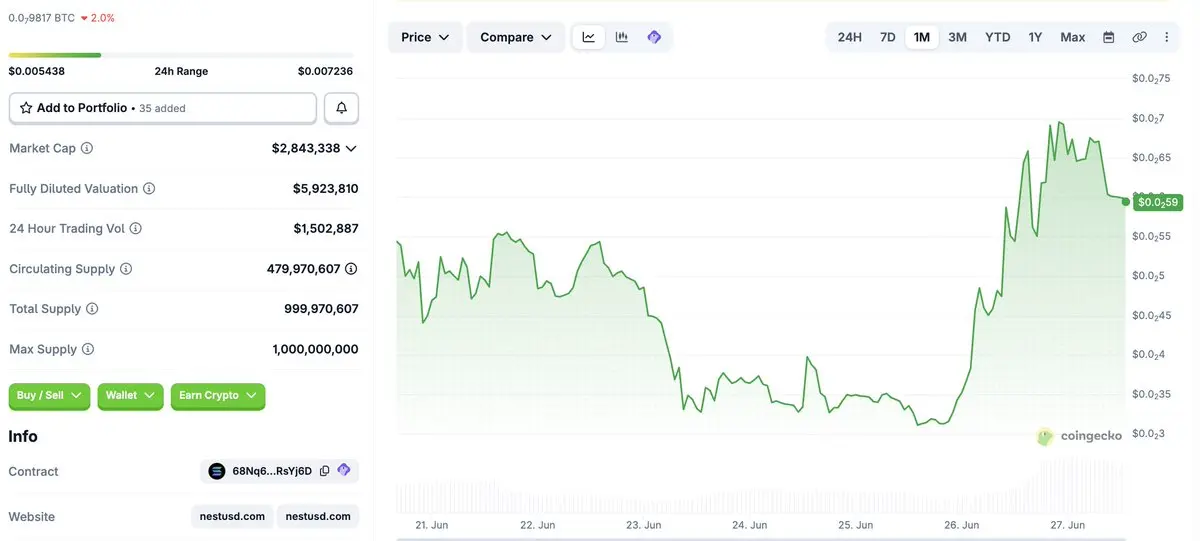1200x541 pixels.
Task: Open the purple diamond chart tool icon
Action: (654, 37)
